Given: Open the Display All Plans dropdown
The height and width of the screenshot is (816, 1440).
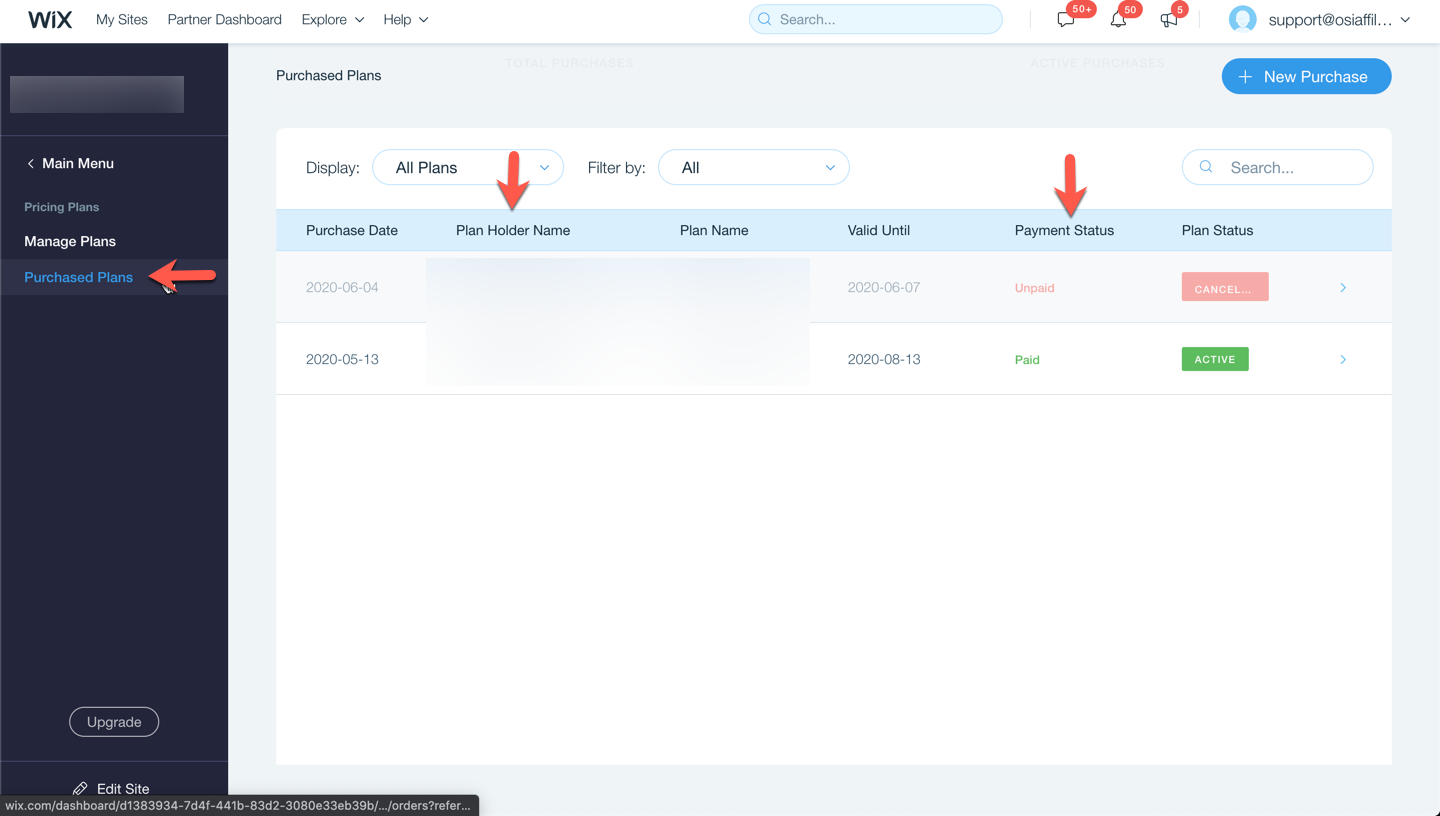Looking at the screenshot, I should point(468,167).
